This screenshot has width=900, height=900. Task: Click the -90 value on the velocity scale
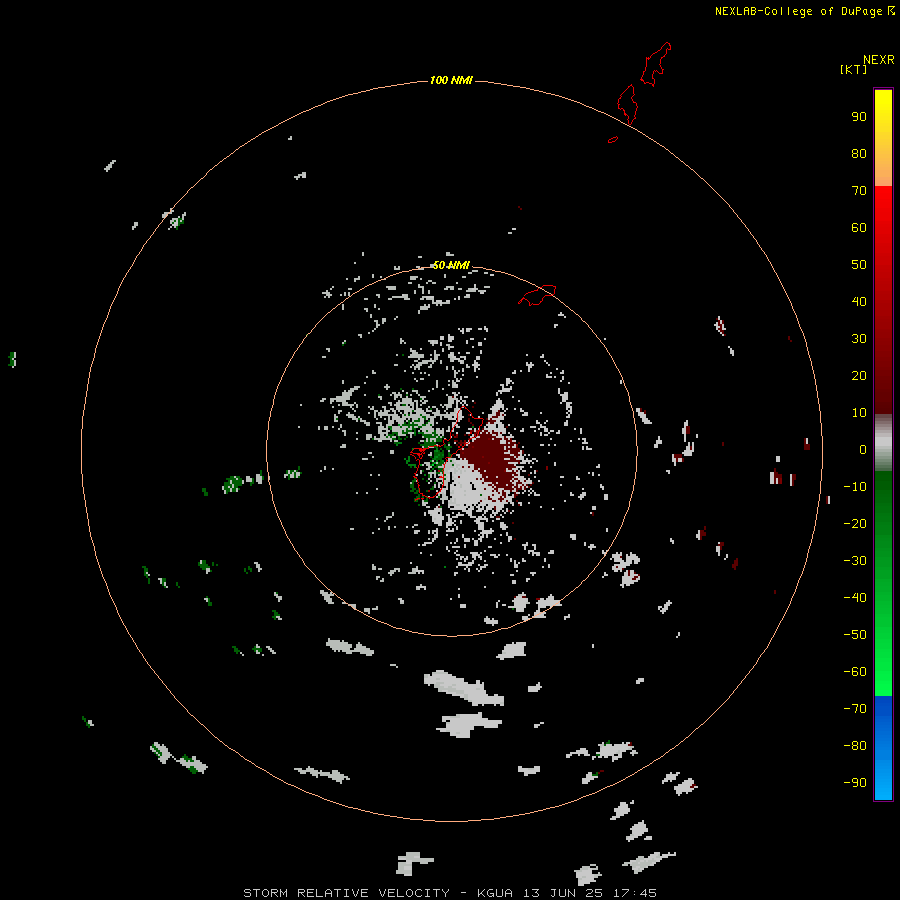coord(855,783)
